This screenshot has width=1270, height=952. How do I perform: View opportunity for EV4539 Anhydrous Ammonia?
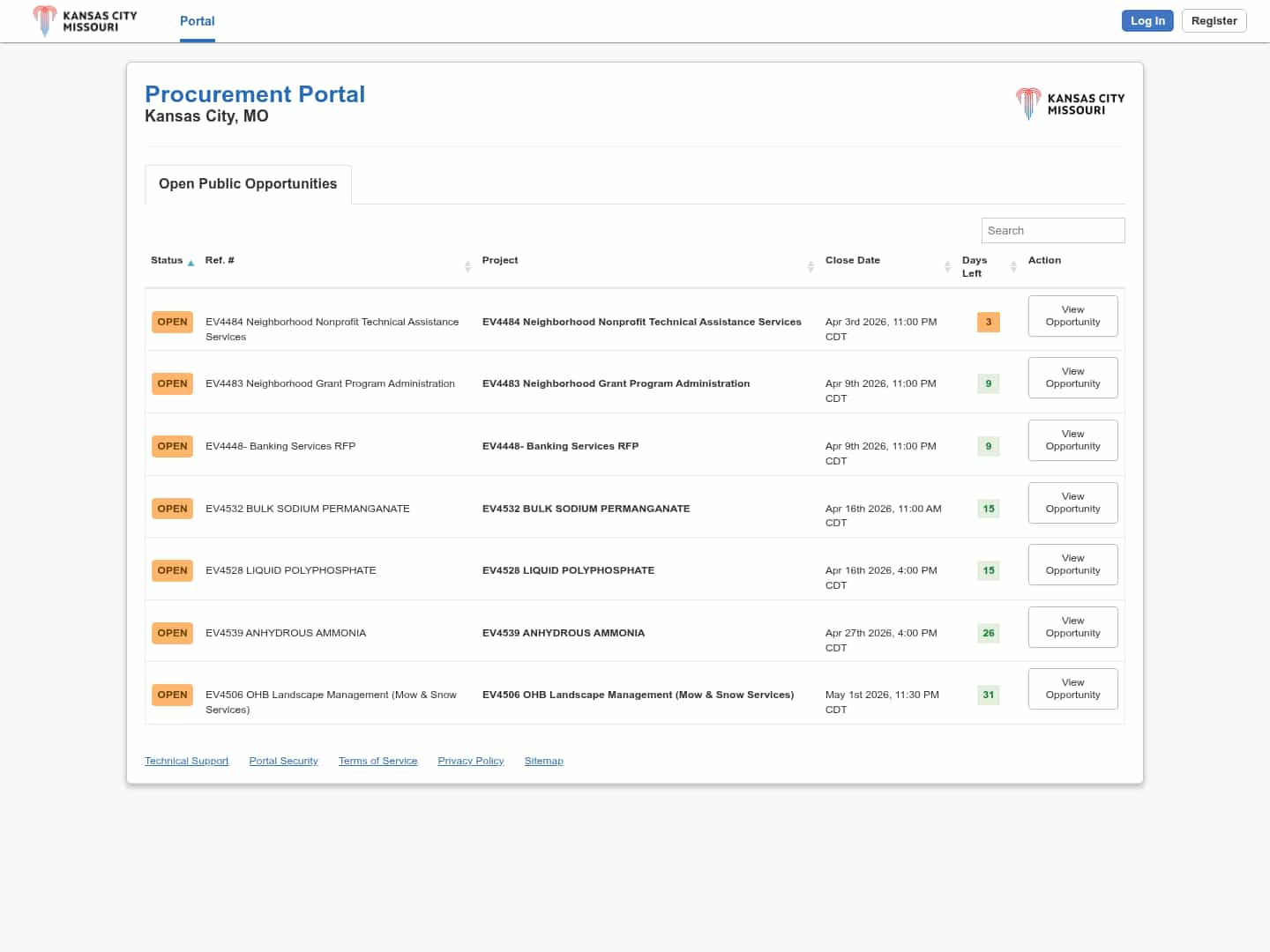[x=1072, y=627]
